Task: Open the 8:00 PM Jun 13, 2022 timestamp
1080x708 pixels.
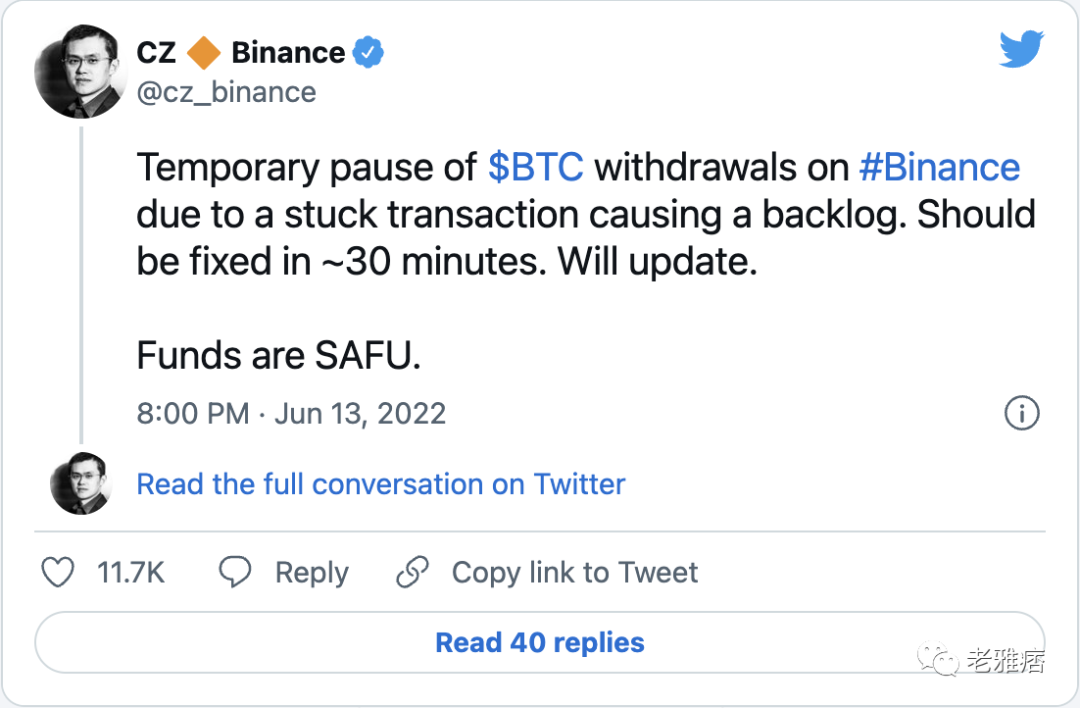Action: (x=291, y=413)
